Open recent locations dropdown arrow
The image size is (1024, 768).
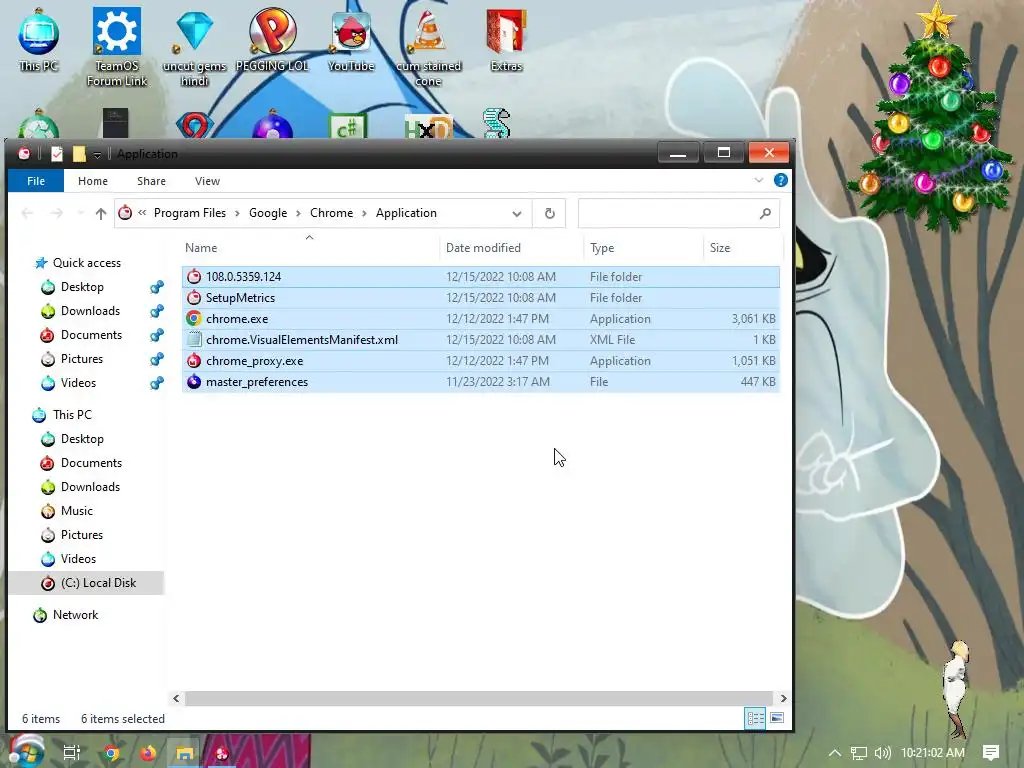(80, 213)
